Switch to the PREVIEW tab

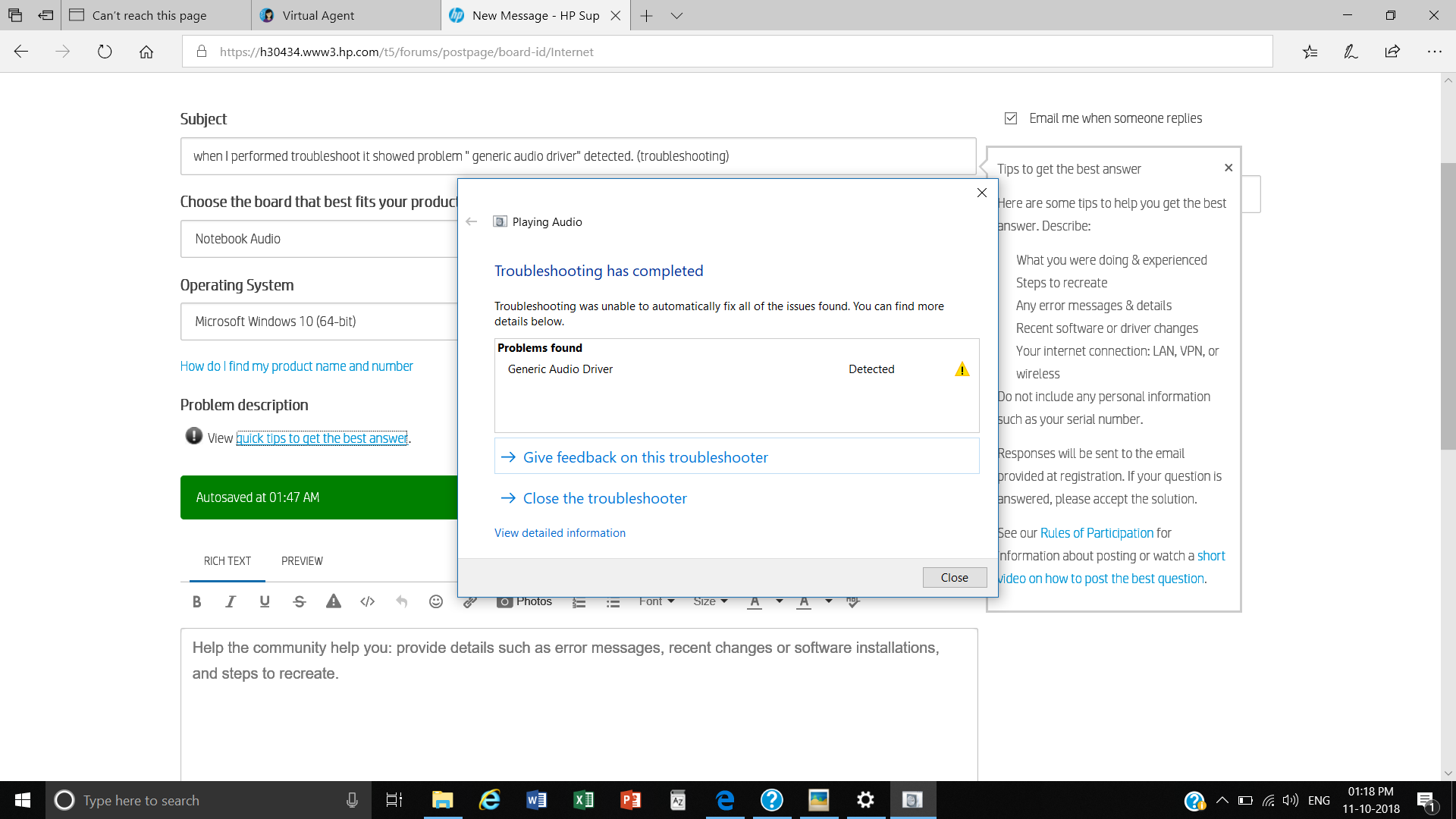pyautogui.click(x=302, y=561)
